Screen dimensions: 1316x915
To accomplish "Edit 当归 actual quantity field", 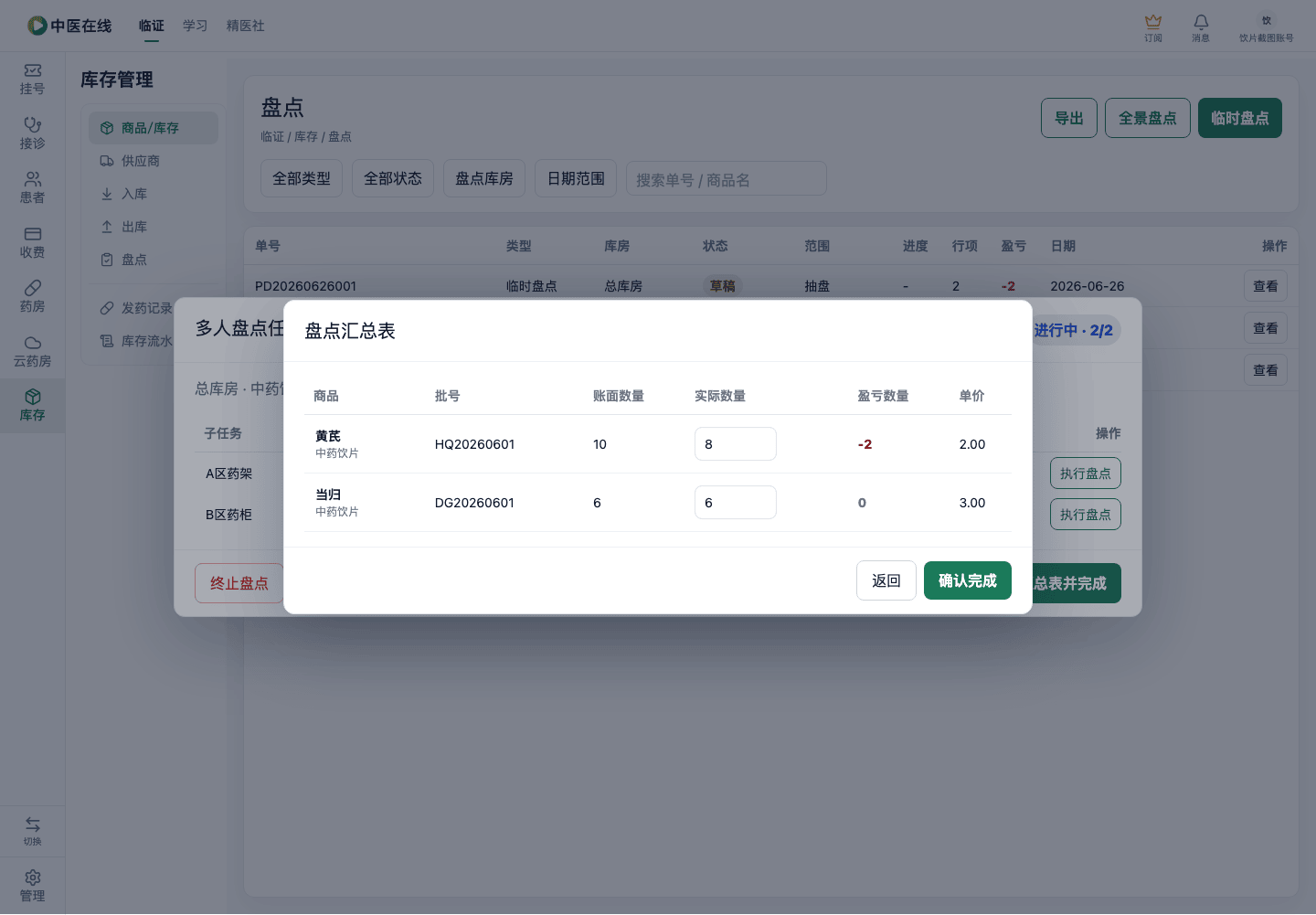I will pos(736,503).
